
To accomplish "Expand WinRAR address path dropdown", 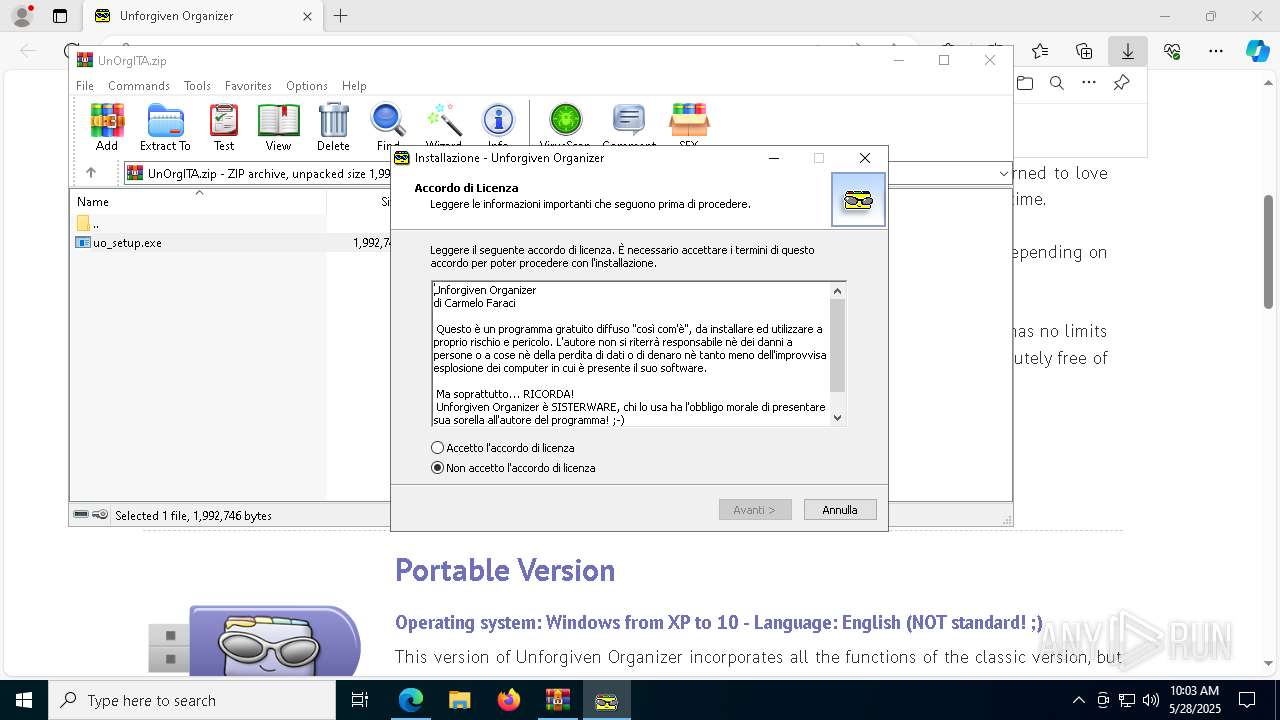I will (x=1003, y=174).
